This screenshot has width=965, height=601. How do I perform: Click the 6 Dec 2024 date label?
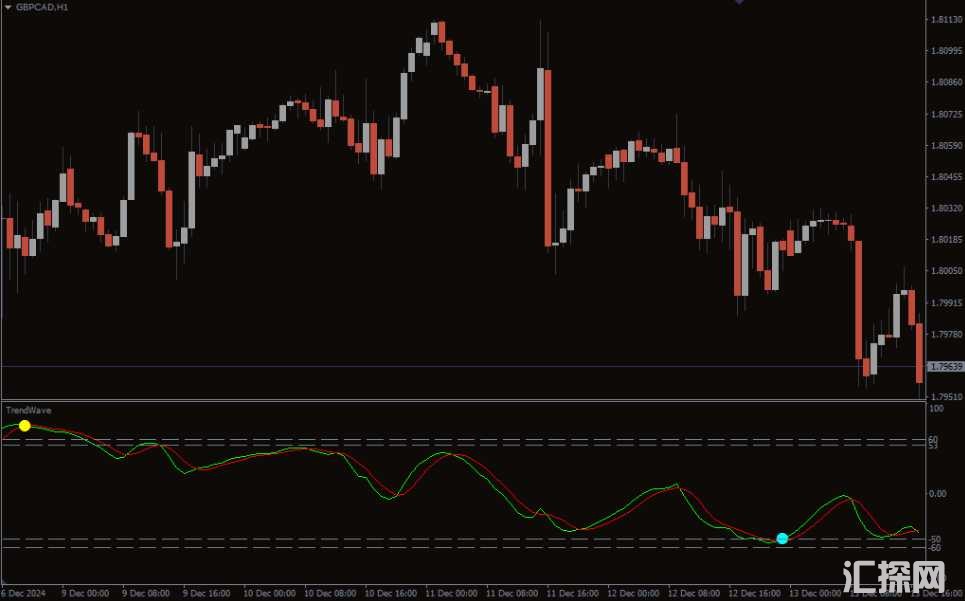24,593
